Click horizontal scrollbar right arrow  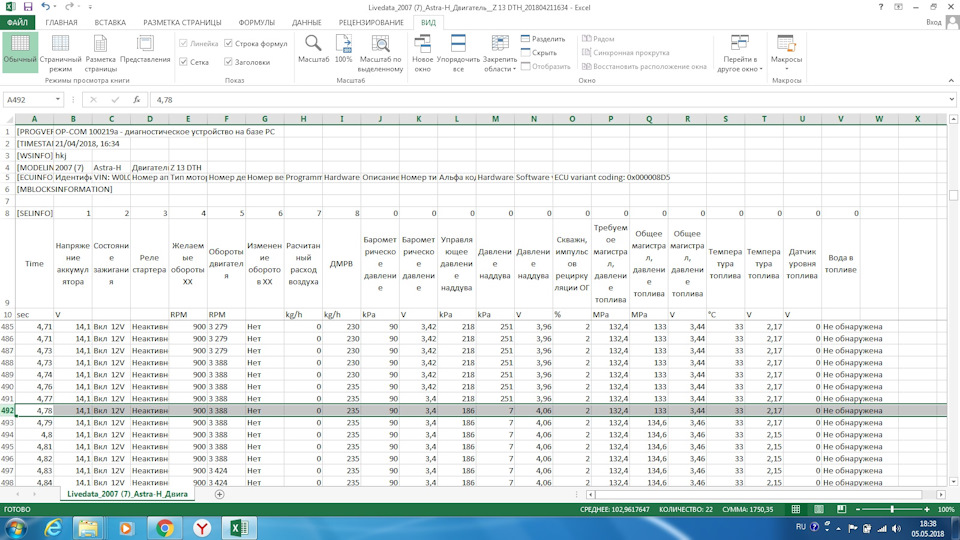pos(941,494)
